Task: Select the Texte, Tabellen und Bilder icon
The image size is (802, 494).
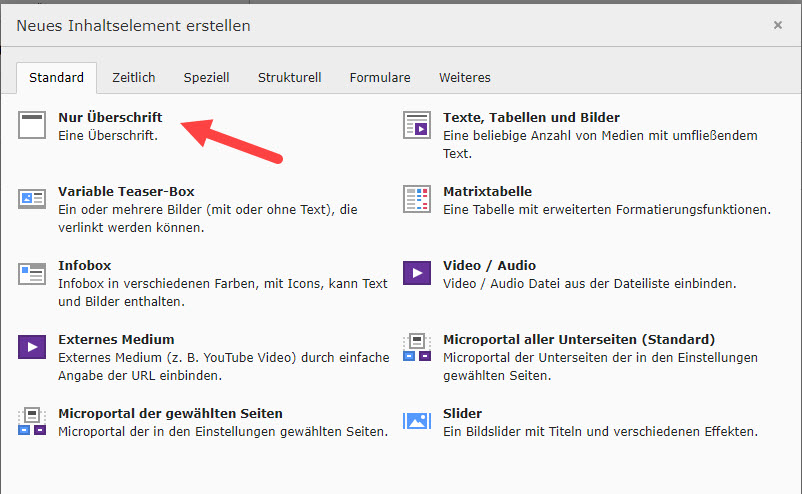Action: coord(416,125)
